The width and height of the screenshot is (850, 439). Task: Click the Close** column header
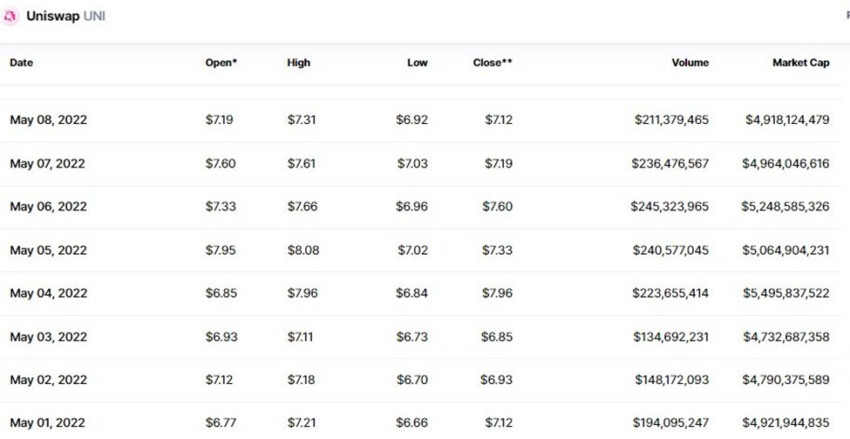tap(492, 63)
